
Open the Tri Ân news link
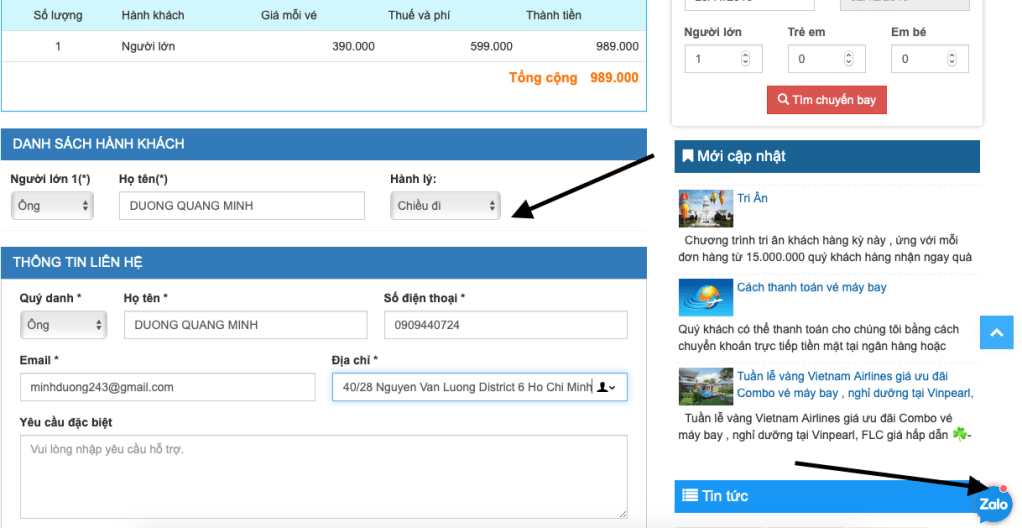(752, 198)
